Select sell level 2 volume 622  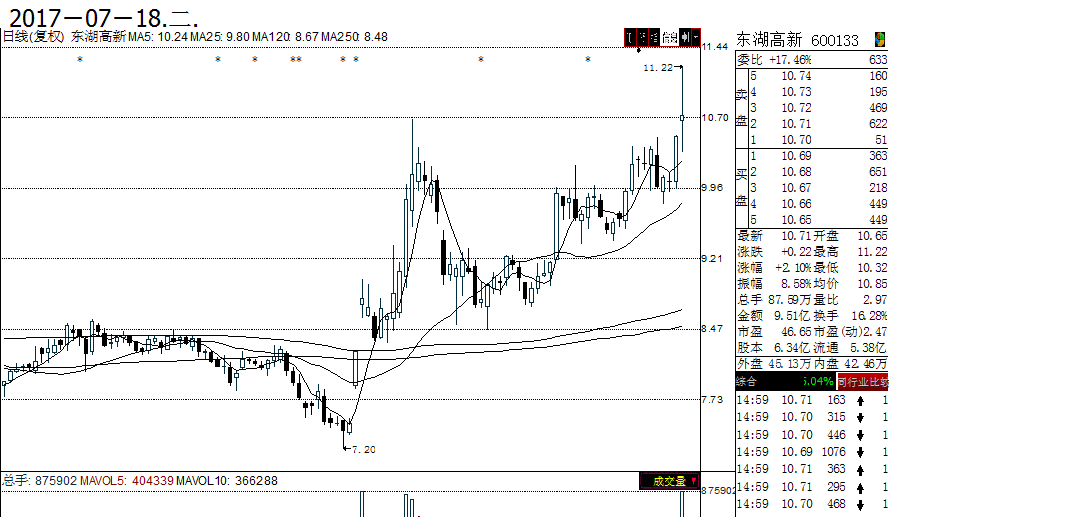(x=879, y=124)
